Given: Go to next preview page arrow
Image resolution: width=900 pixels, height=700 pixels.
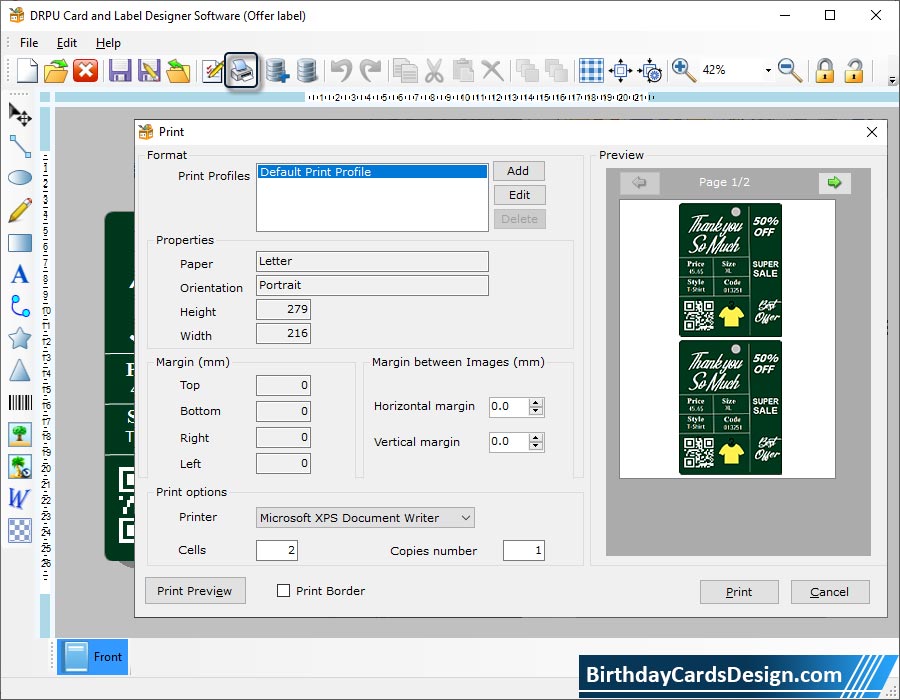Looking at the screenshot, I should [835, 182].
